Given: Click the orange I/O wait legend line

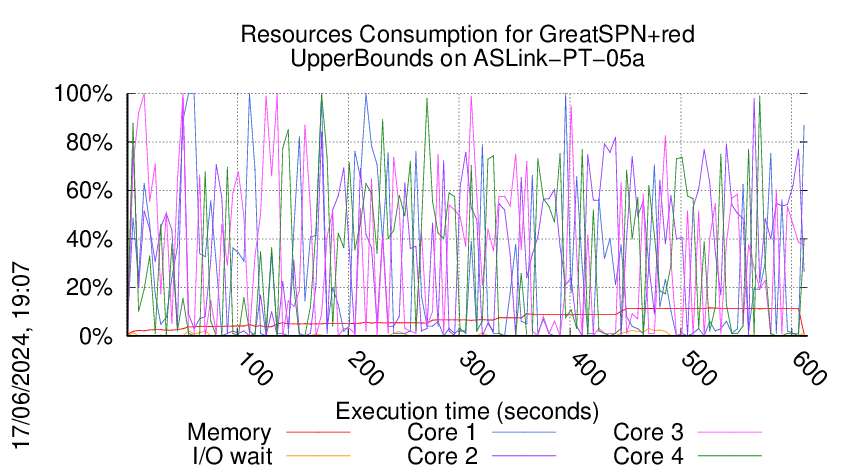Looking at the screenshot, I should (318, 456).
